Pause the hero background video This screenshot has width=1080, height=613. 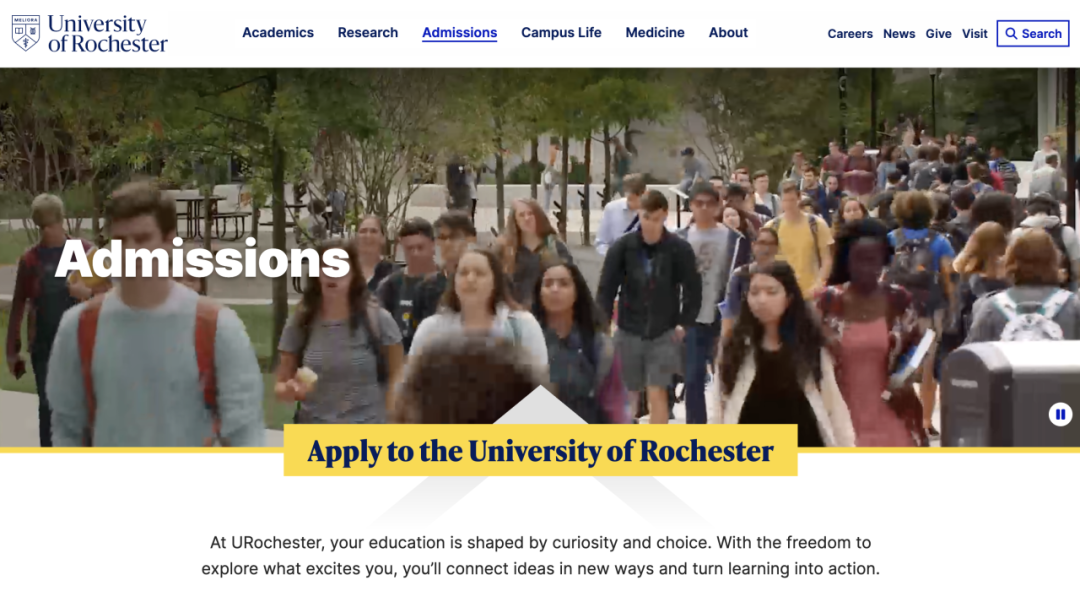coord(1060,415)
